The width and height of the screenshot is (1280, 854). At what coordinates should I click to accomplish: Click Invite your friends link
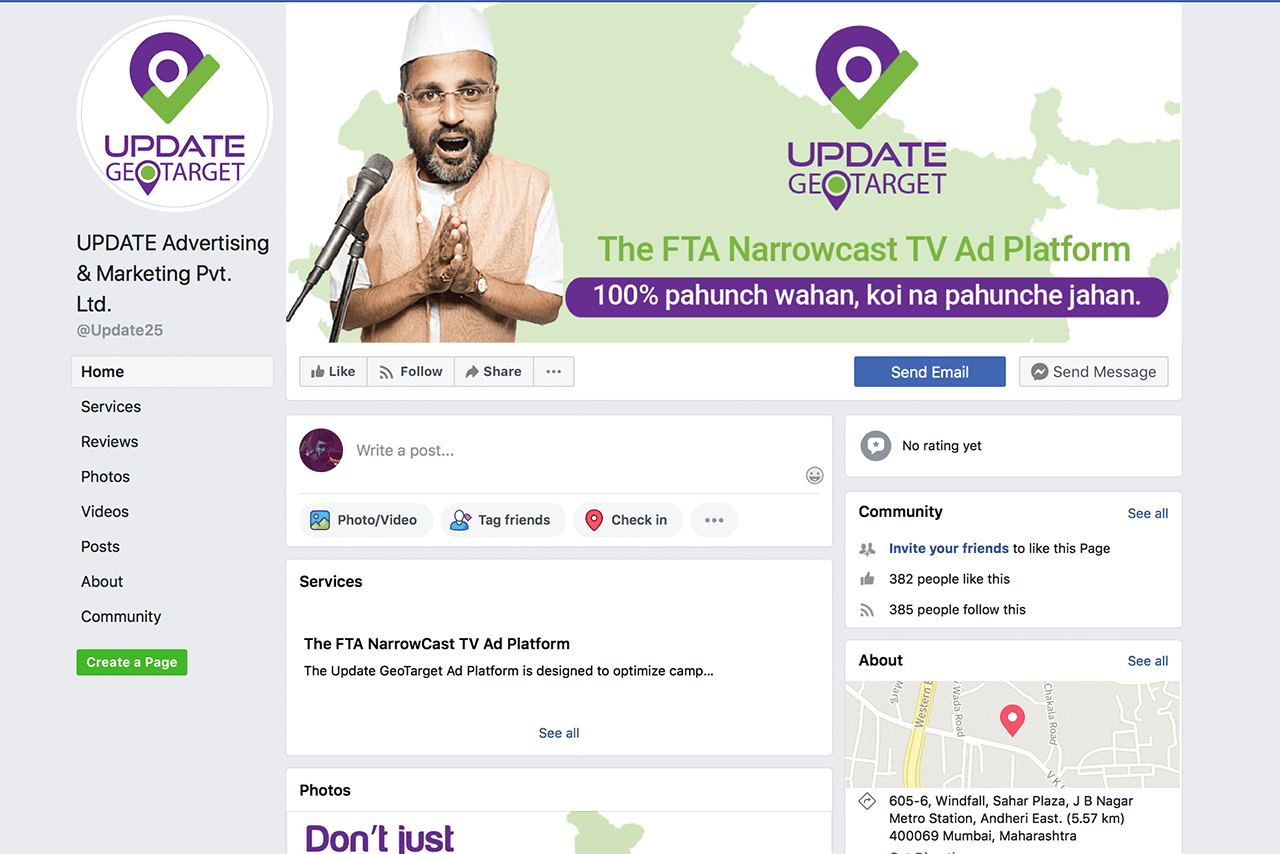coord(949,548)
